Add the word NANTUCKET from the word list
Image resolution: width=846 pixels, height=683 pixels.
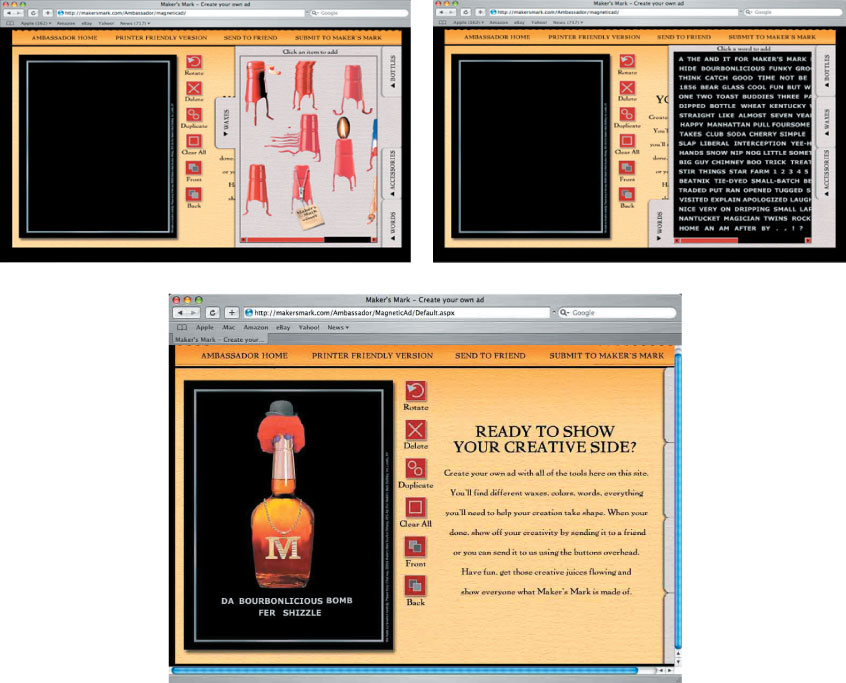[701, 218]
